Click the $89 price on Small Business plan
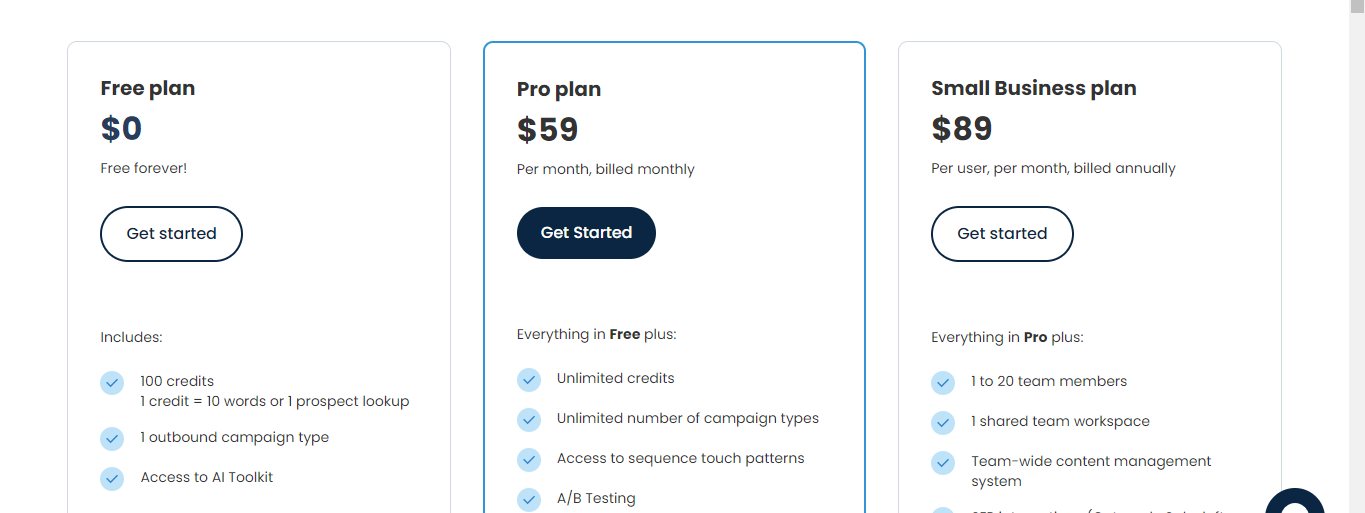Image resolution: width=1365 pixels, height=513 pixels. point(962,129)
